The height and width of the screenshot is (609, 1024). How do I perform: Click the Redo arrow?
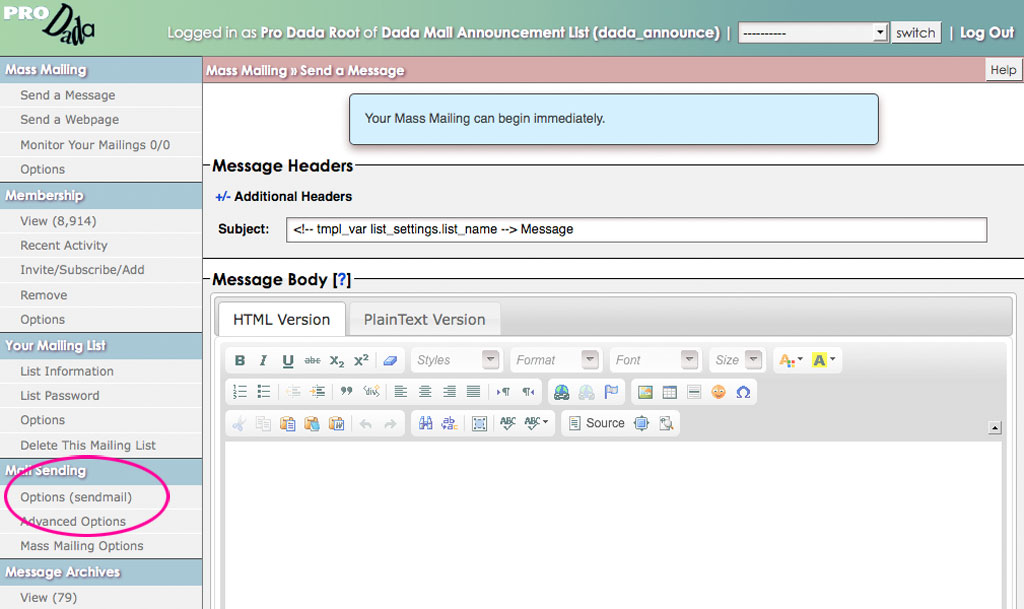[391, 424]
